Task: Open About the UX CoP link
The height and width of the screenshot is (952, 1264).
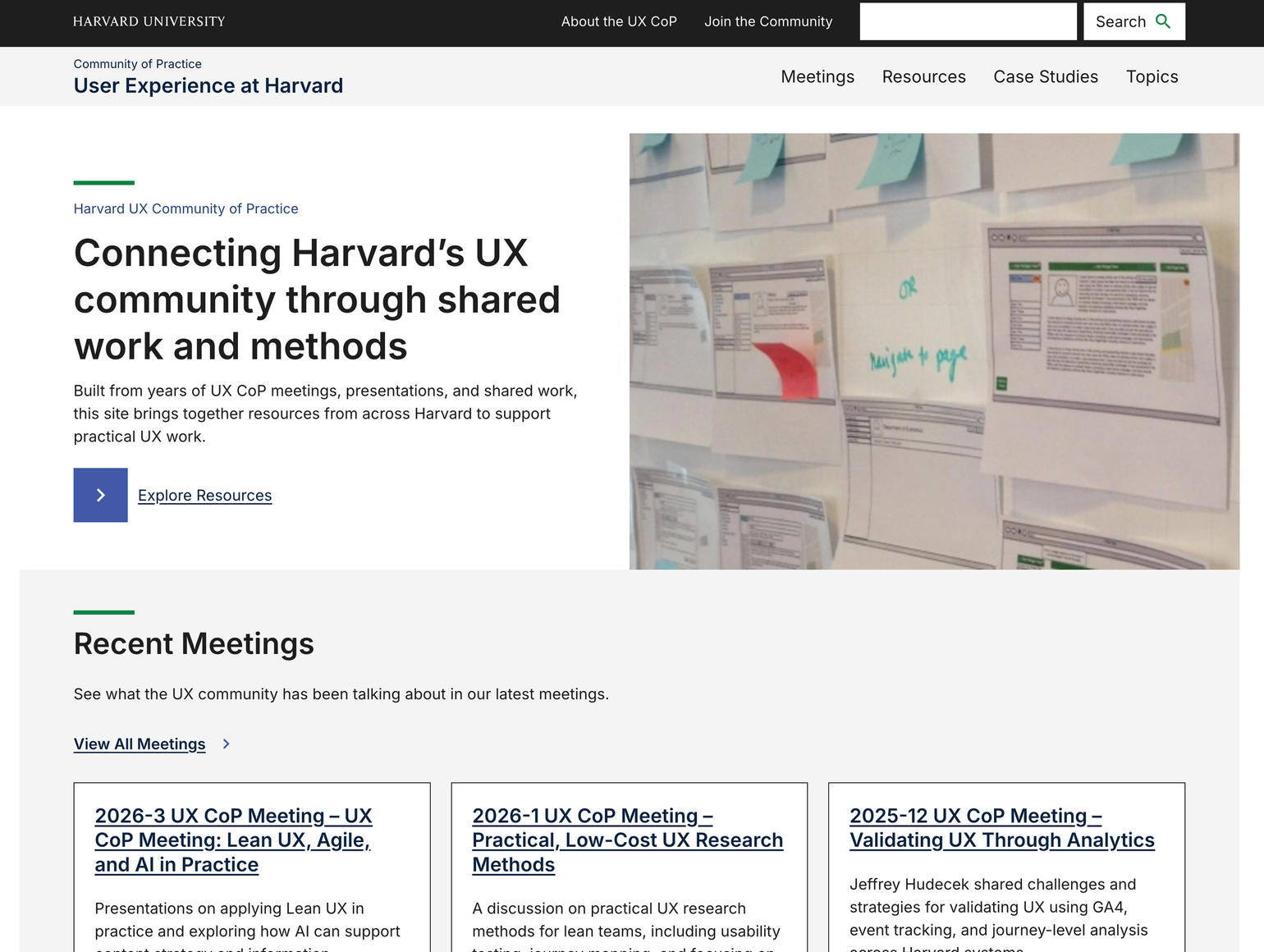Action: coord(619,21)
